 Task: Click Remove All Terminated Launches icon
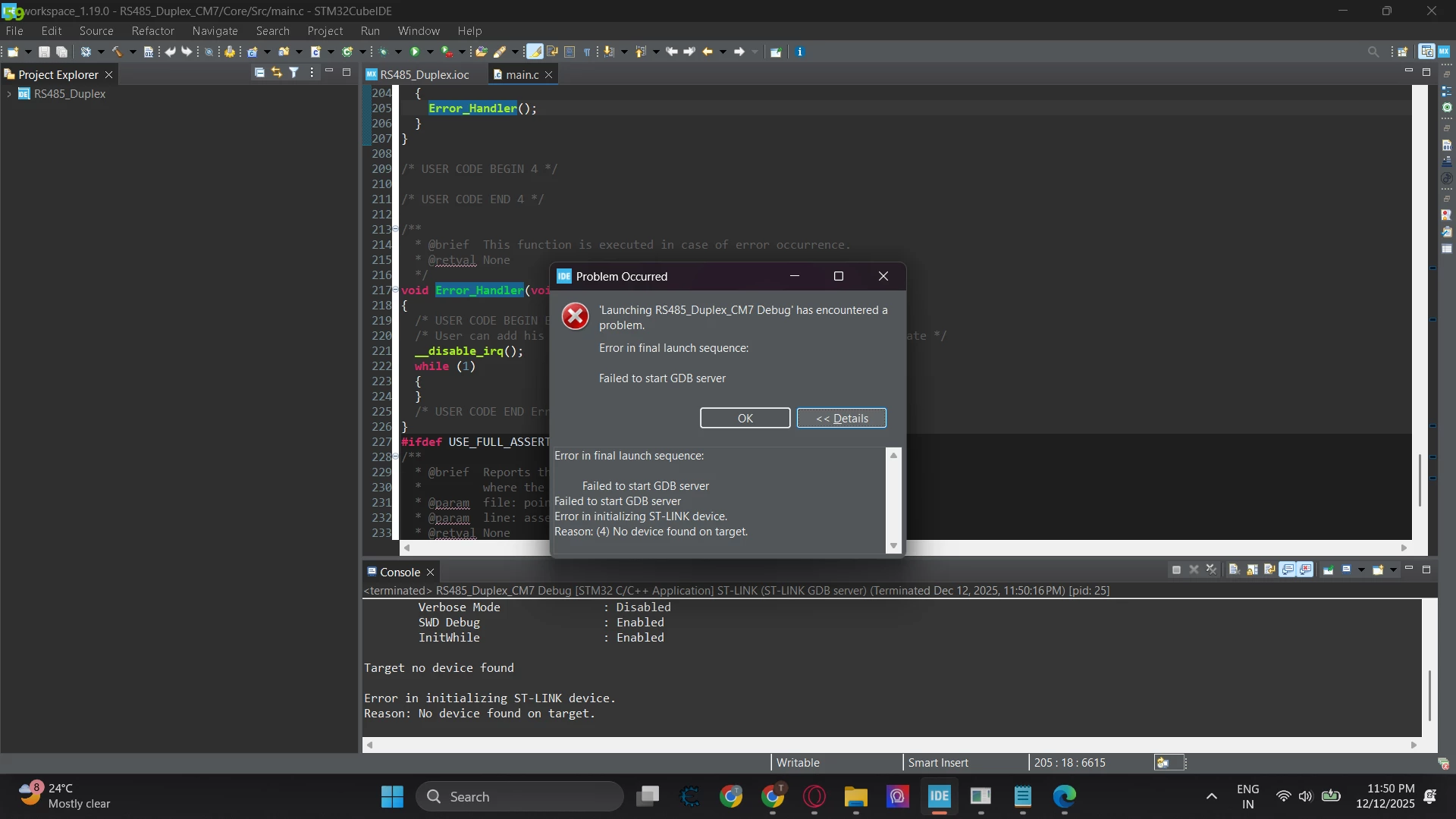1211,570
